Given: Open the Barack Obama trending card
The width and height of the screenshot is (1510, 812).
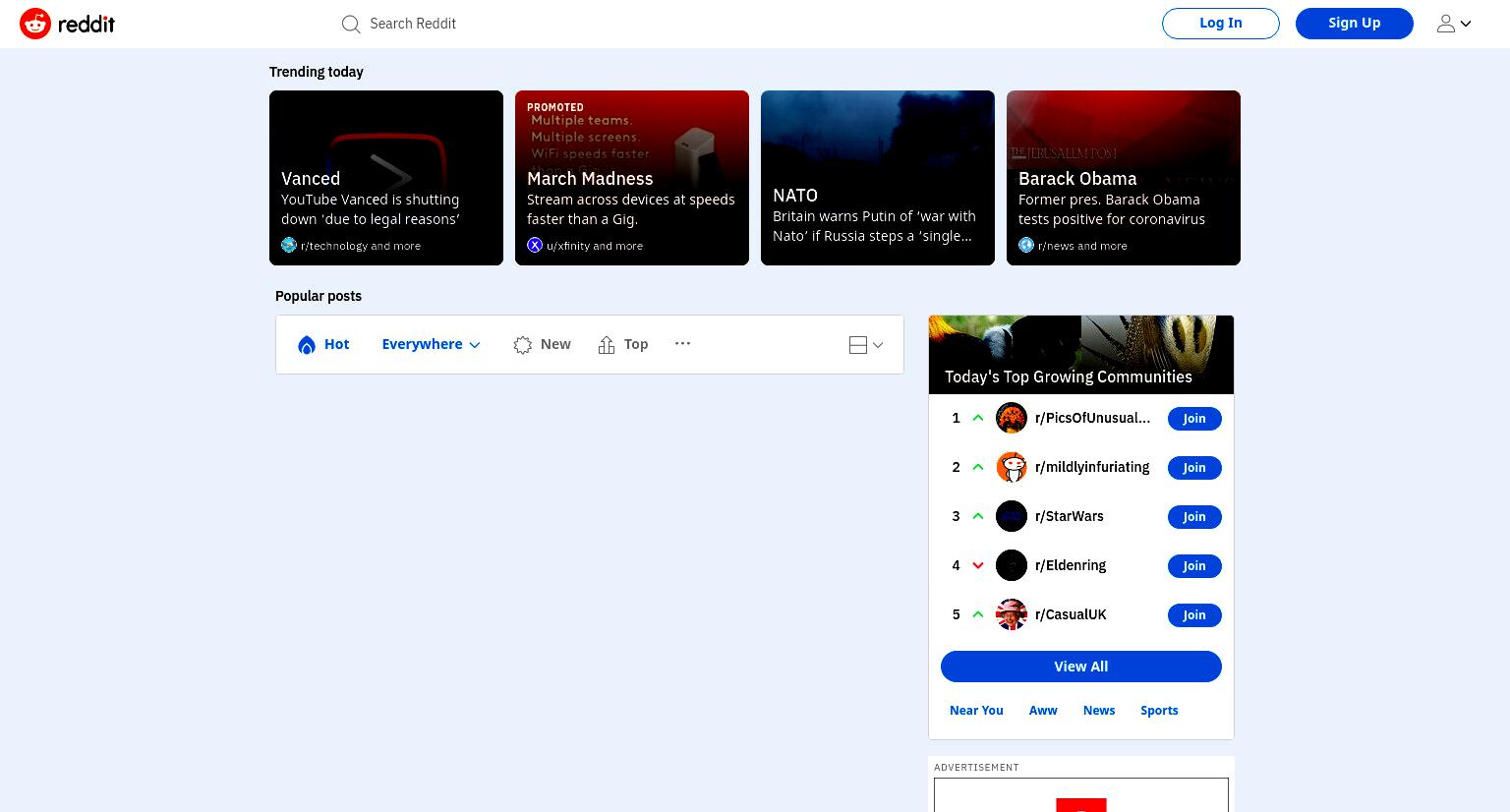Looking at the screenshot, I should coord(1124,178).
